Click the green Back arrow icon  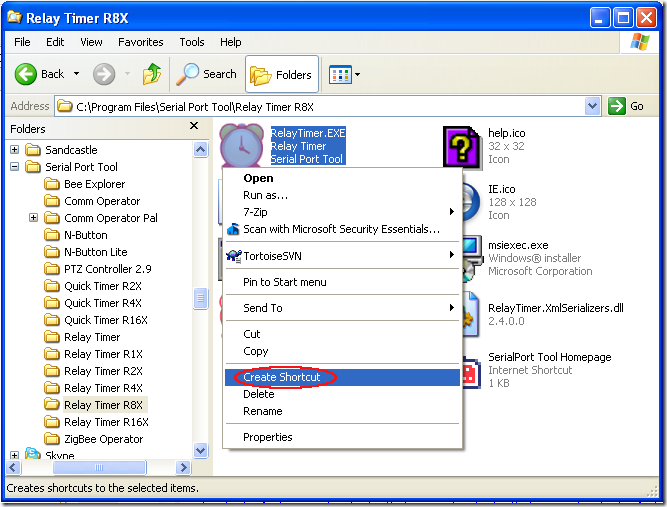pyautogui.click(x=25, y=74)
